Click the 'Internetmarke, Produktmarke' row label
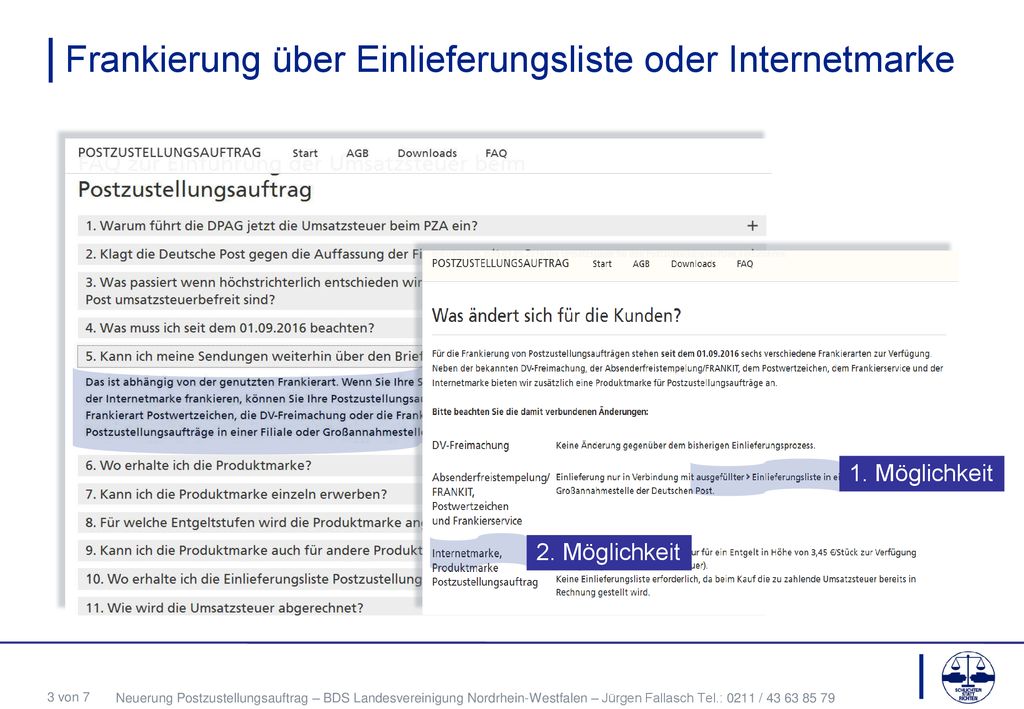1024x709 pixels. click(x=468, y=560)
